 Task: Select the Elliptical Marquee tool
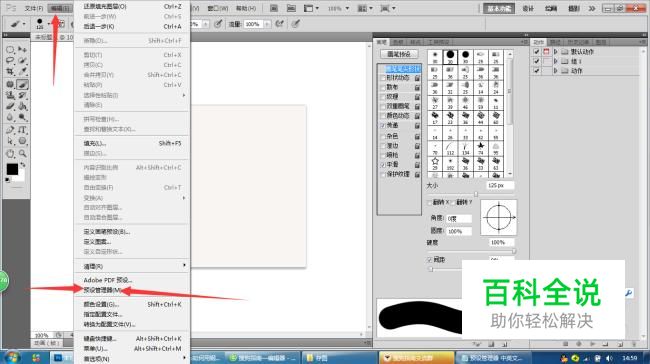pyautogui.click(x=10, y=50)
